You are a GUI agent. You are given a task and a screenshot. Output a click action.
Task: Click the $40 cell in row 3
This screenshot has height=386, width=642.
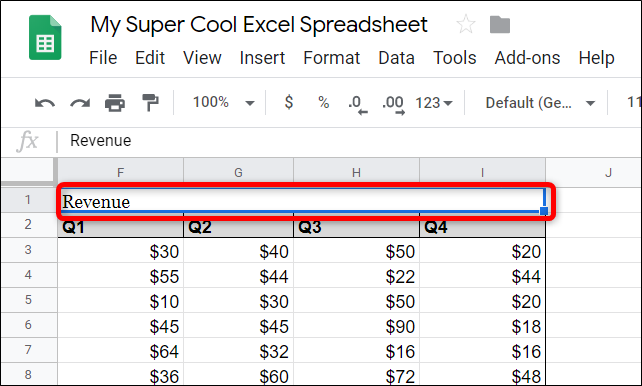point(238,251)
